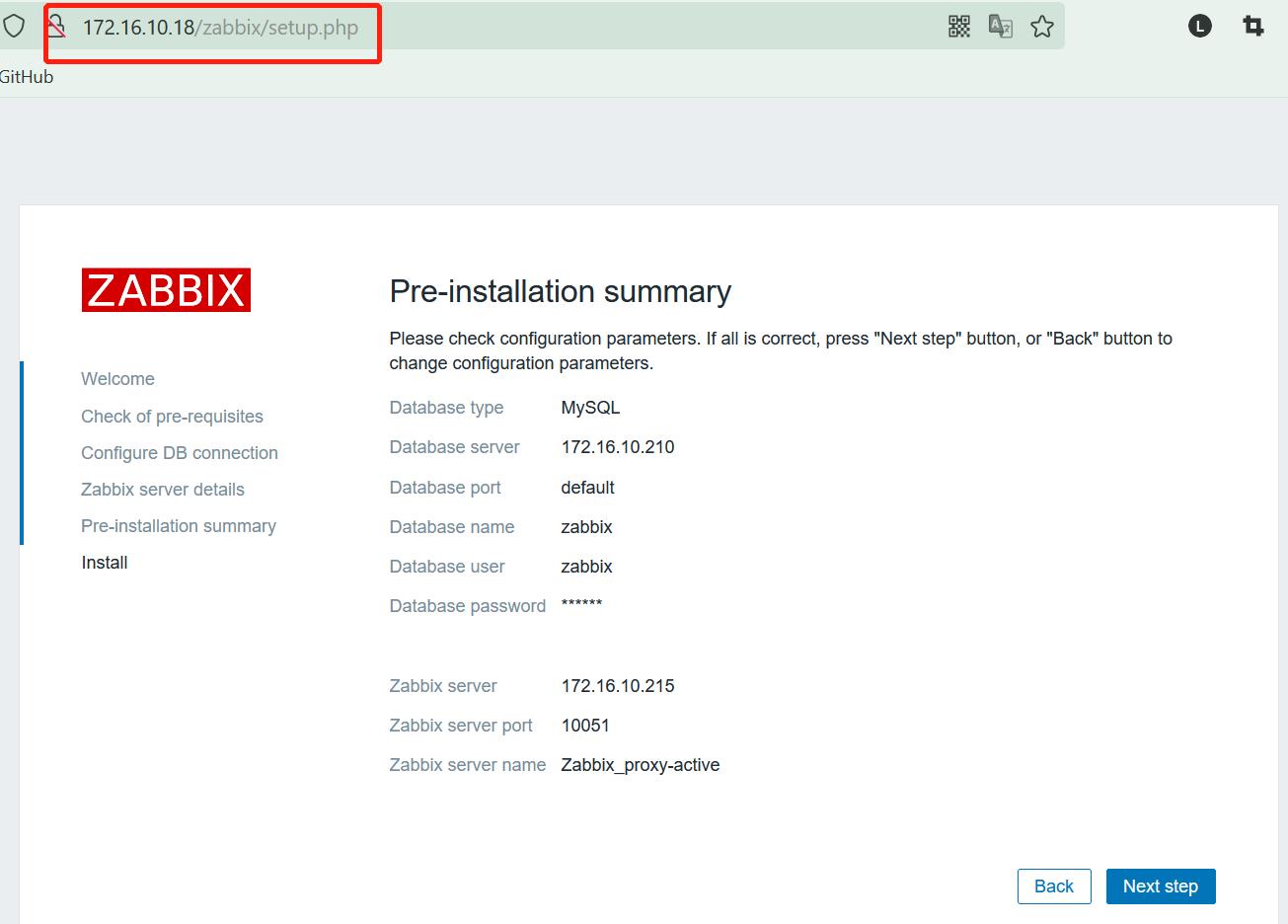Click server name value Zabbix_proxy-active
The image size is (1288, 924).
[x=641, y=765]
